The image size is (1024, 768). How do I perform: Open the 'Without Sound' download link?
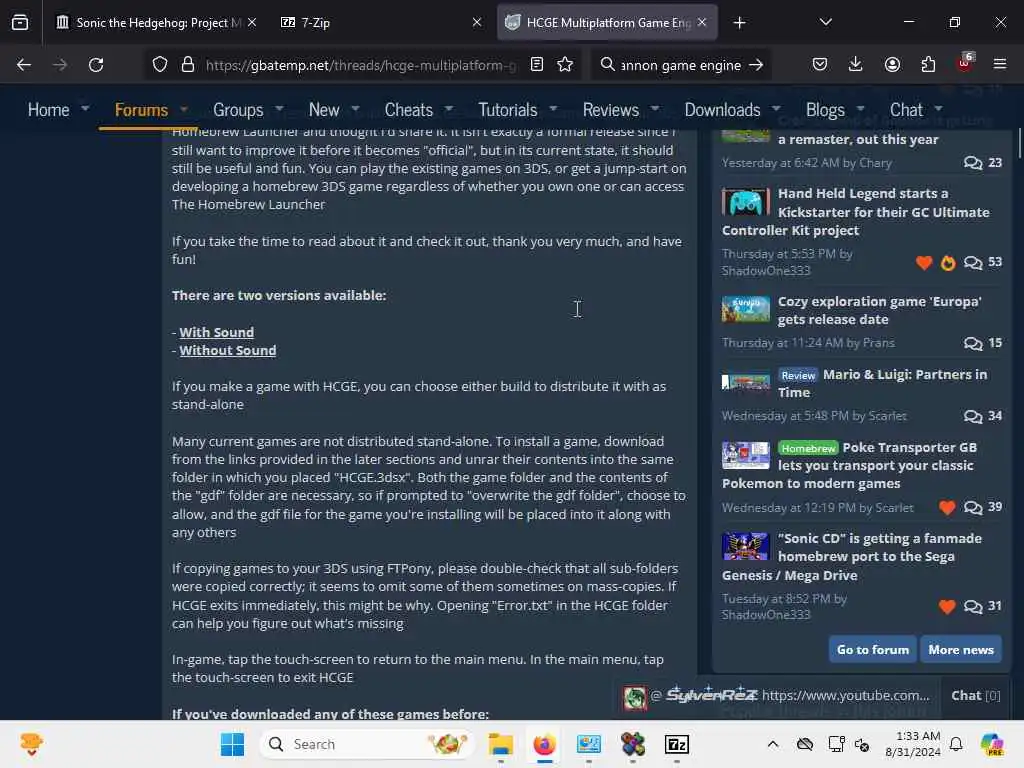[227, 351]
